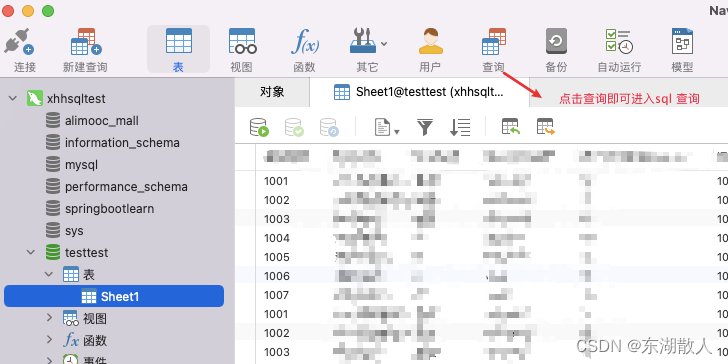Select the xhhsqltest connection name

pyautogui.click(x=76, y=98)
